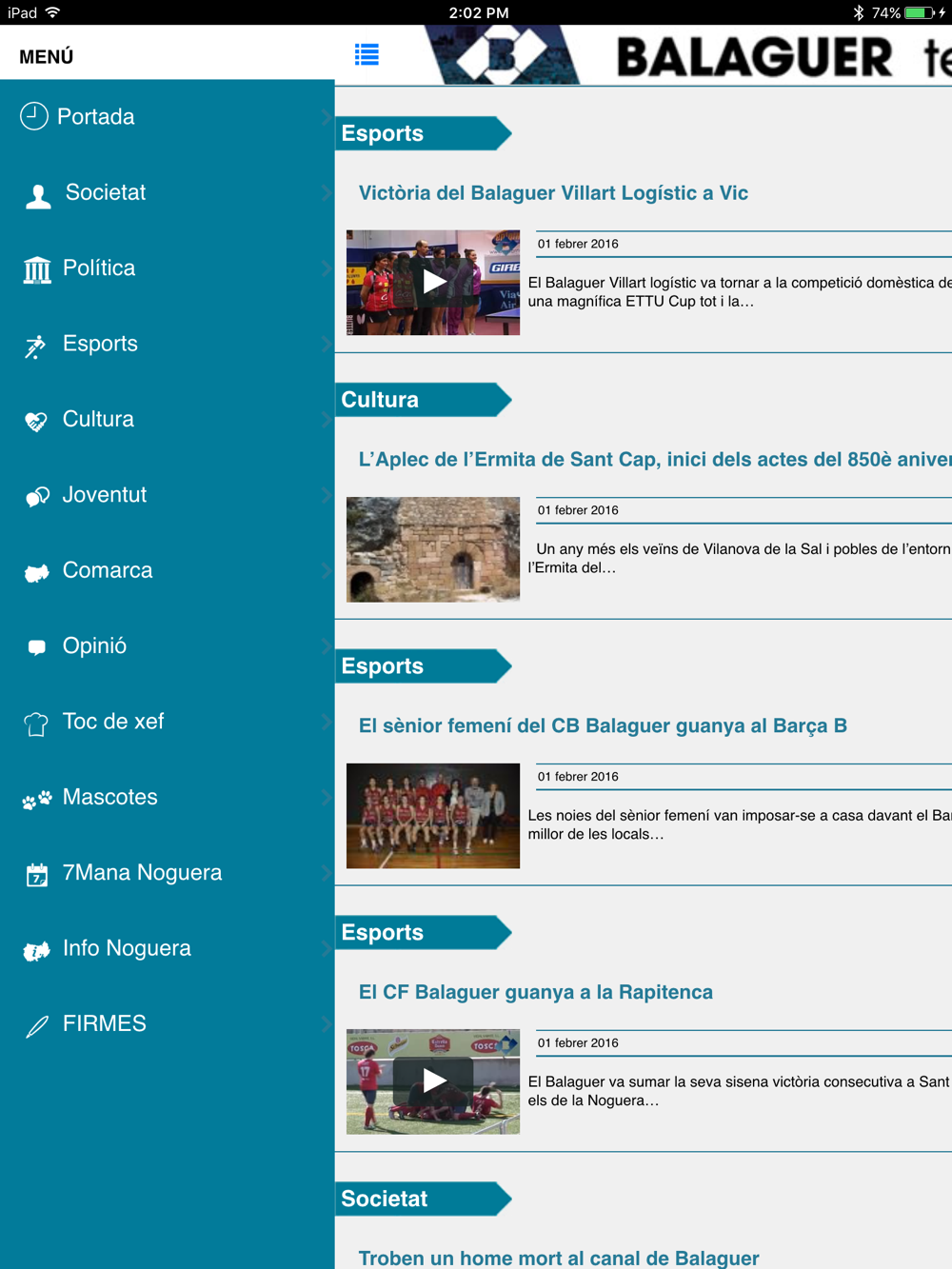Expand Cultura row chevron arrow
The width and height of the screenshot is (952, 1269).
point(327,419)
